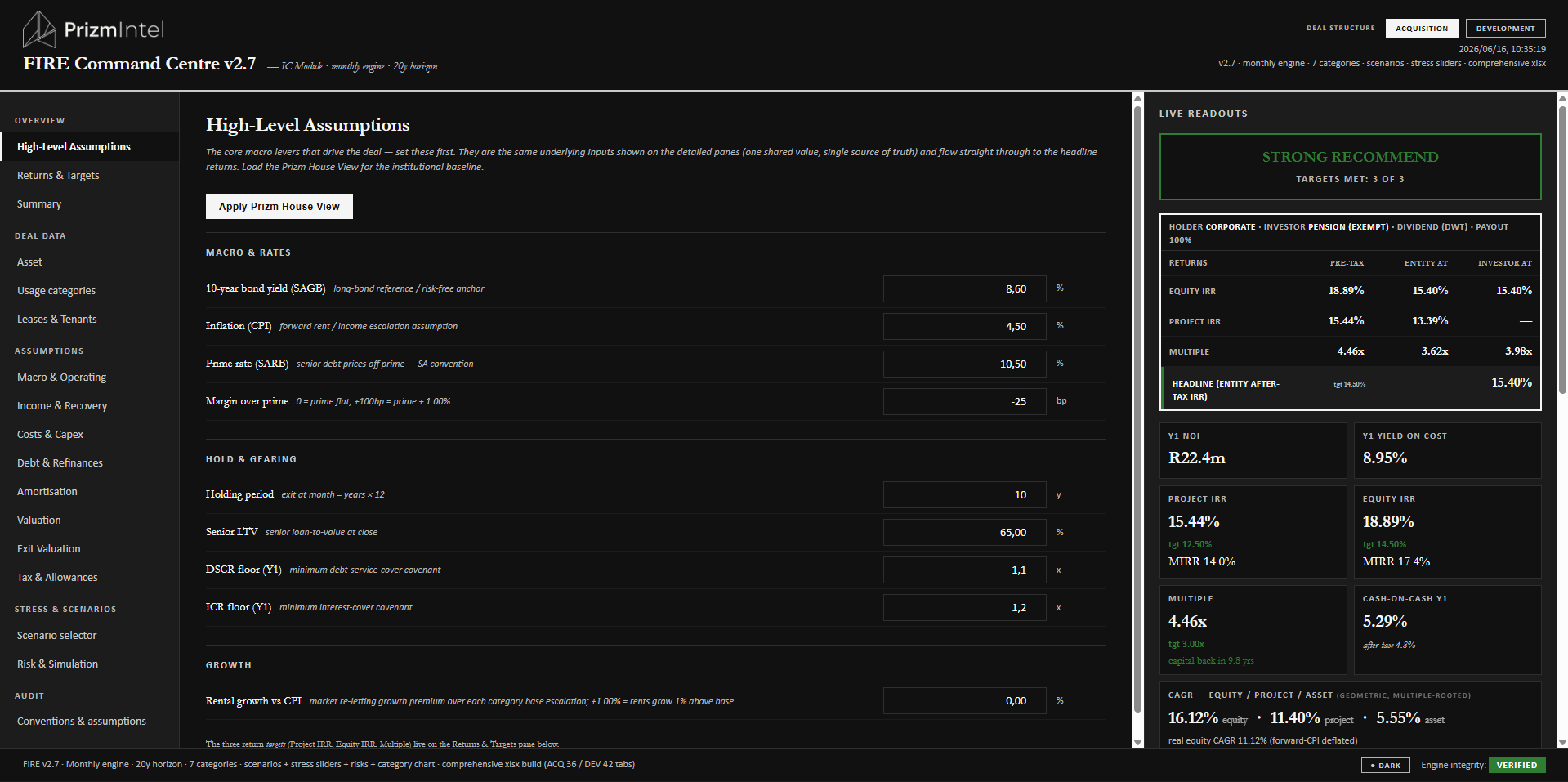Open Scenario selector page
1568x782 pixels.
point(89,636)
